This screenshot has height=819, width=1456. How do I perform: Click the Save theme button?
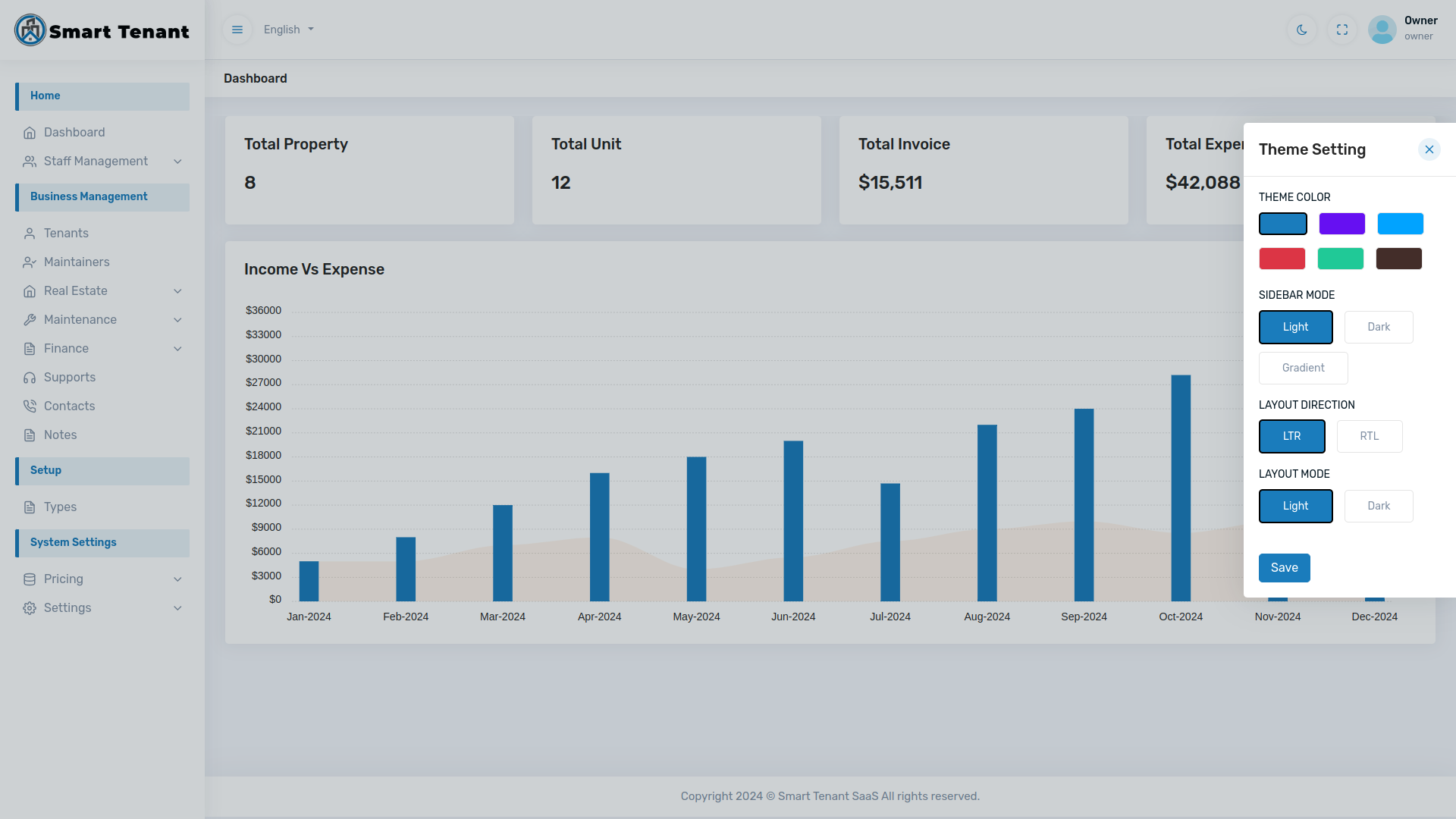[x=1284, y=568]
